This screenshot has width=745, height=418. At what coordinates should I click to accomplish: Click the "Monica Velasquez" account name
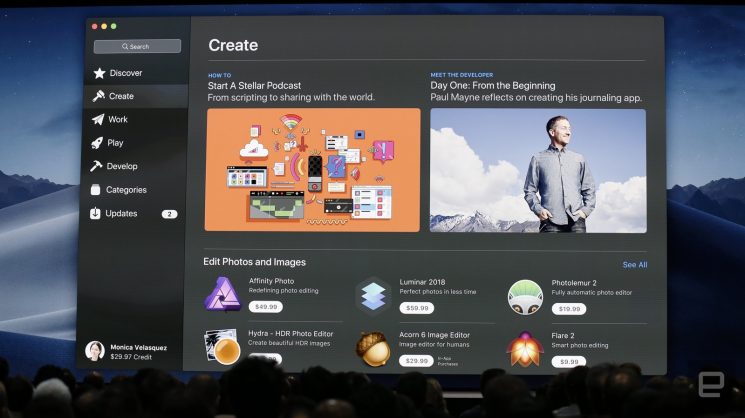139,348
